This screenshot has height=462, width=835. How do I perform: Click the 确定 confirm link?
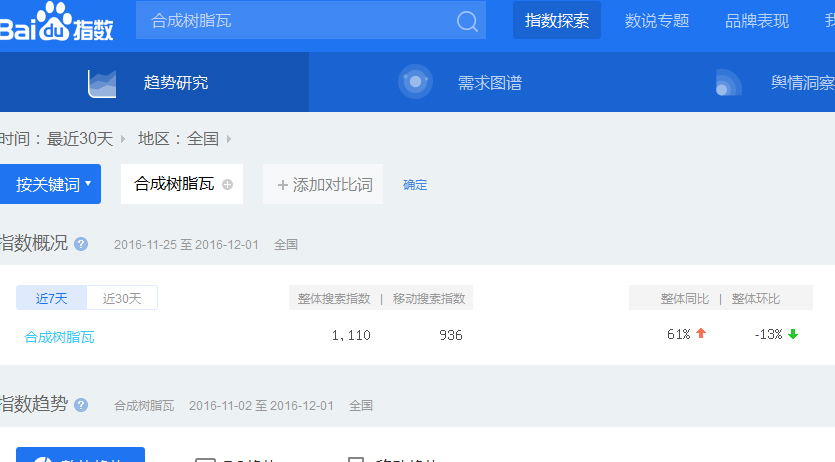pyautogui.click(x=415, y=185)
